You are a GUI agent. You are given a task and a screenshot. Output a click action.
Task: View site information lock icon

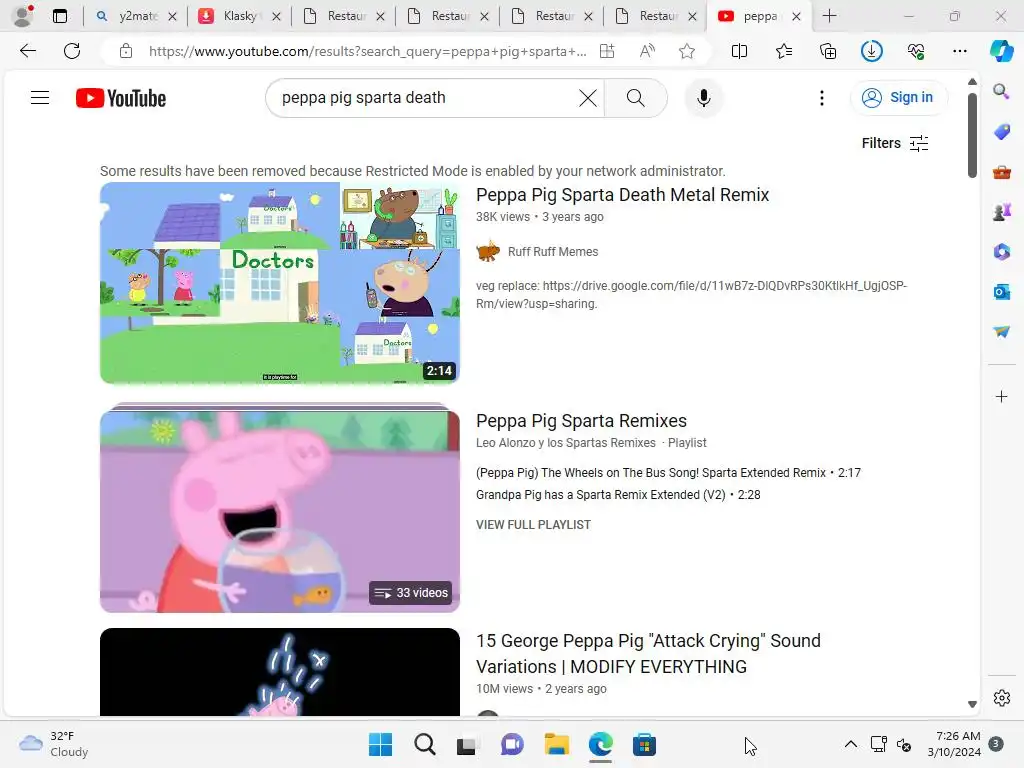(x=126, y=51)
